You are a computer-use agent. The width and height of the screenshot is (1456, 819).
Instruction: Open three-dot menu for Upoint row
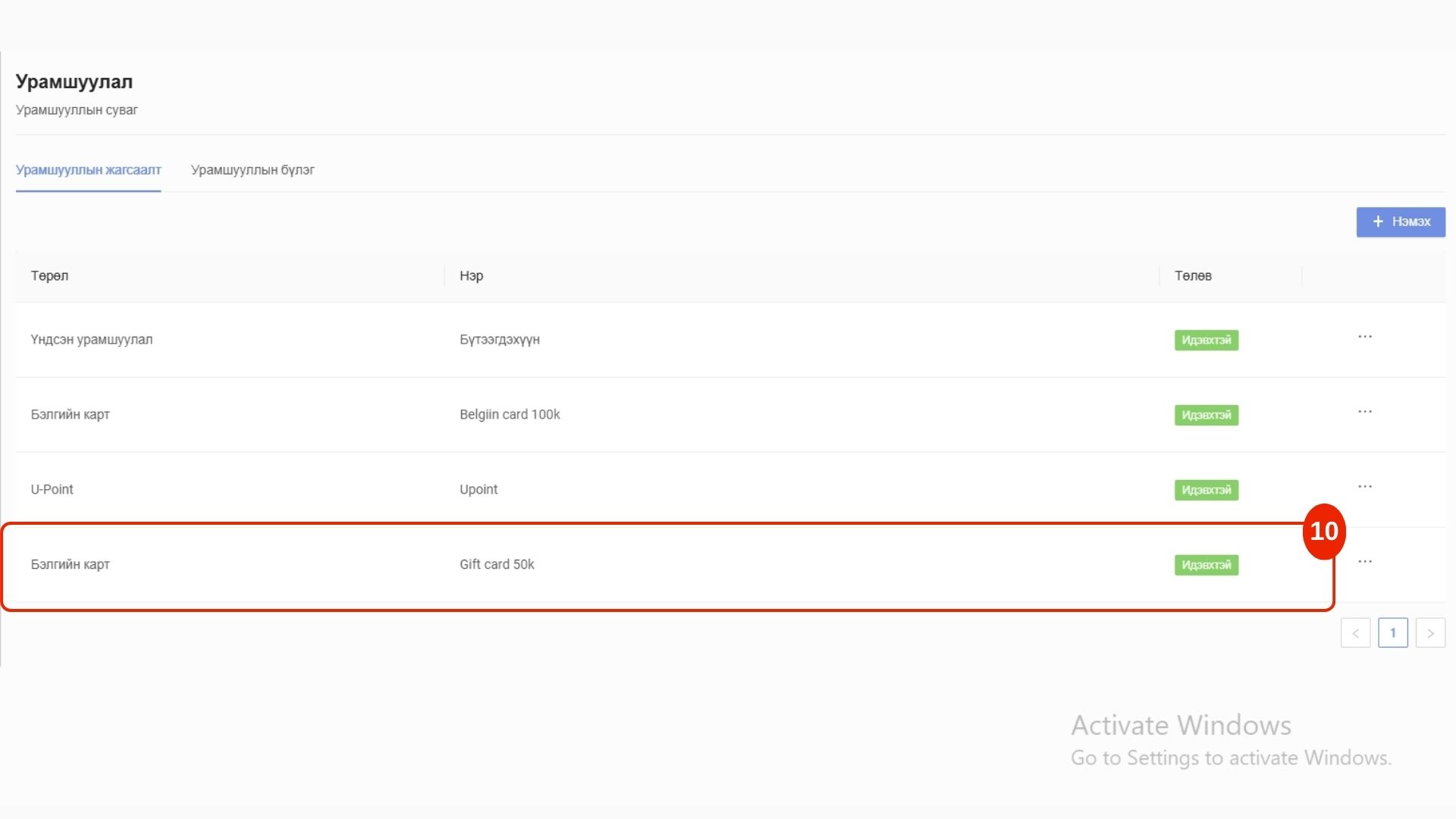(1364, 487)
